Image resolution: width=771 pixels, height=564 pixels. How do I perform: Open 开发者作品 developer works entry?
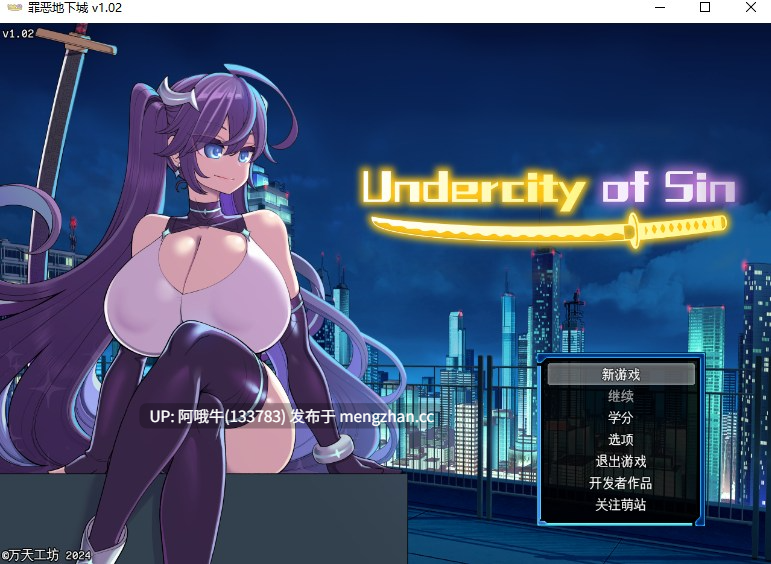[x=621, y=483]
